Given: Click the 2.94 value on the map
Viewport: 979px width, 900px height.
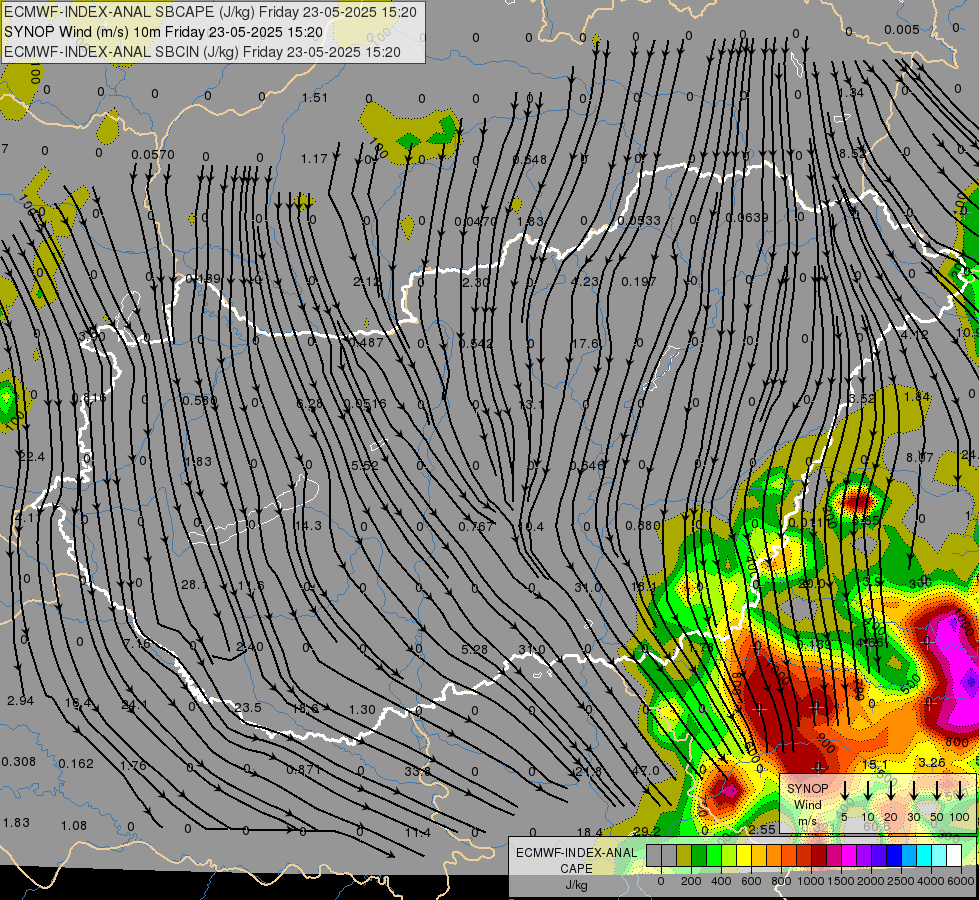Looking at the screenshot, I should (x=21, y=700).
